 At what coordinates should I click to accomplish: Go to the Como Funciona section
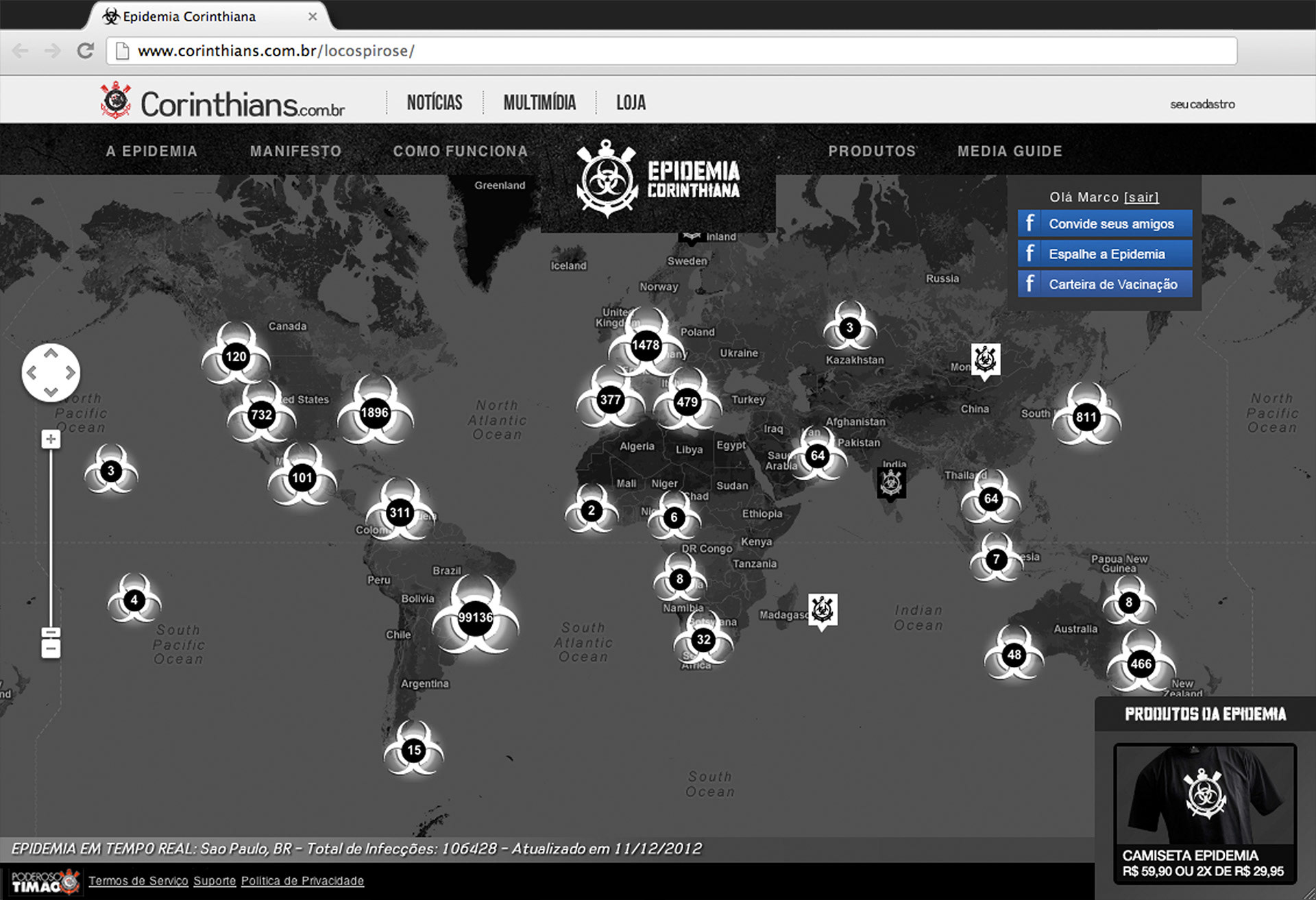[x=460, y=151]
